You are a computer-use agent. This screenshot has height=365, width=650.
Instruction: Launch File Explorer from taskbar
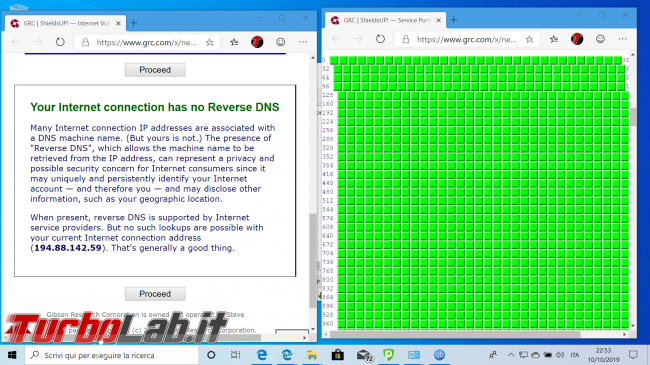312,355
